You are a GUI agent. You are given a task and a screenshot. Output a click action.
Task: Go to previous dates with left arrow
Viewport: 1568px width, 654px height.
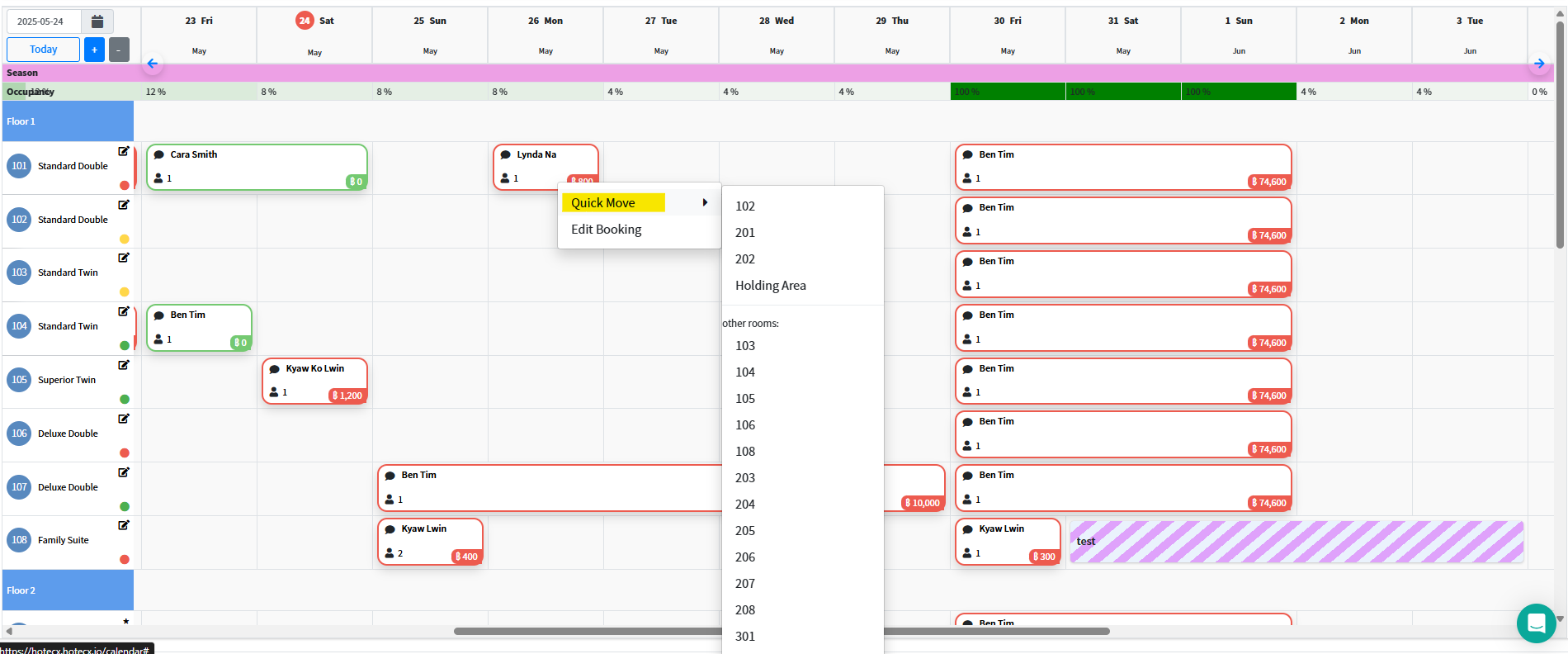152,64
